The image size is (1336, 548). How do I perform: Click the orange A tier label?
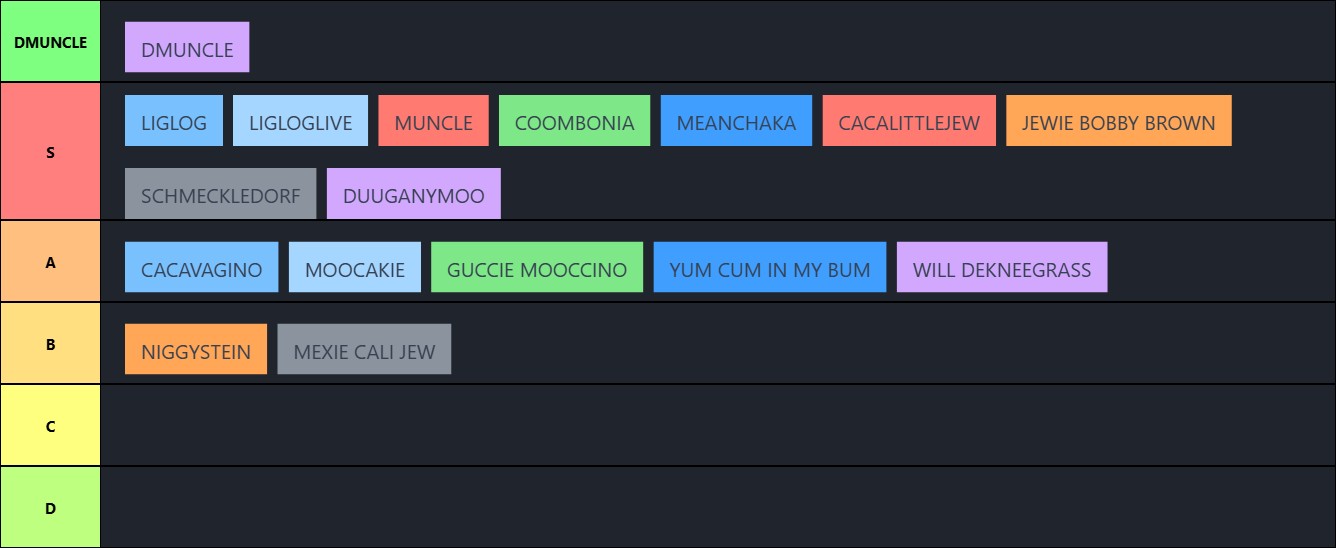click(x=50, y=262)
